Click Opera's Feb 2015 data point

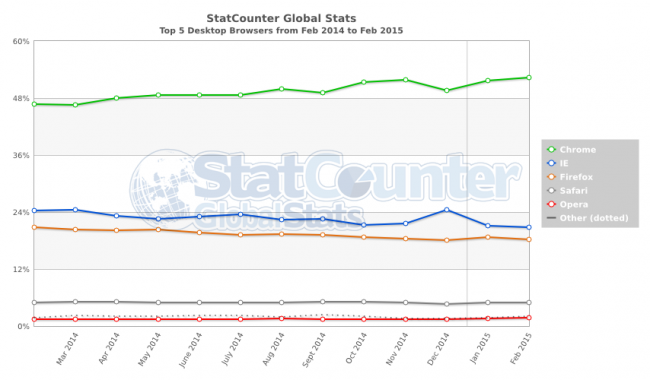point(529,317)
